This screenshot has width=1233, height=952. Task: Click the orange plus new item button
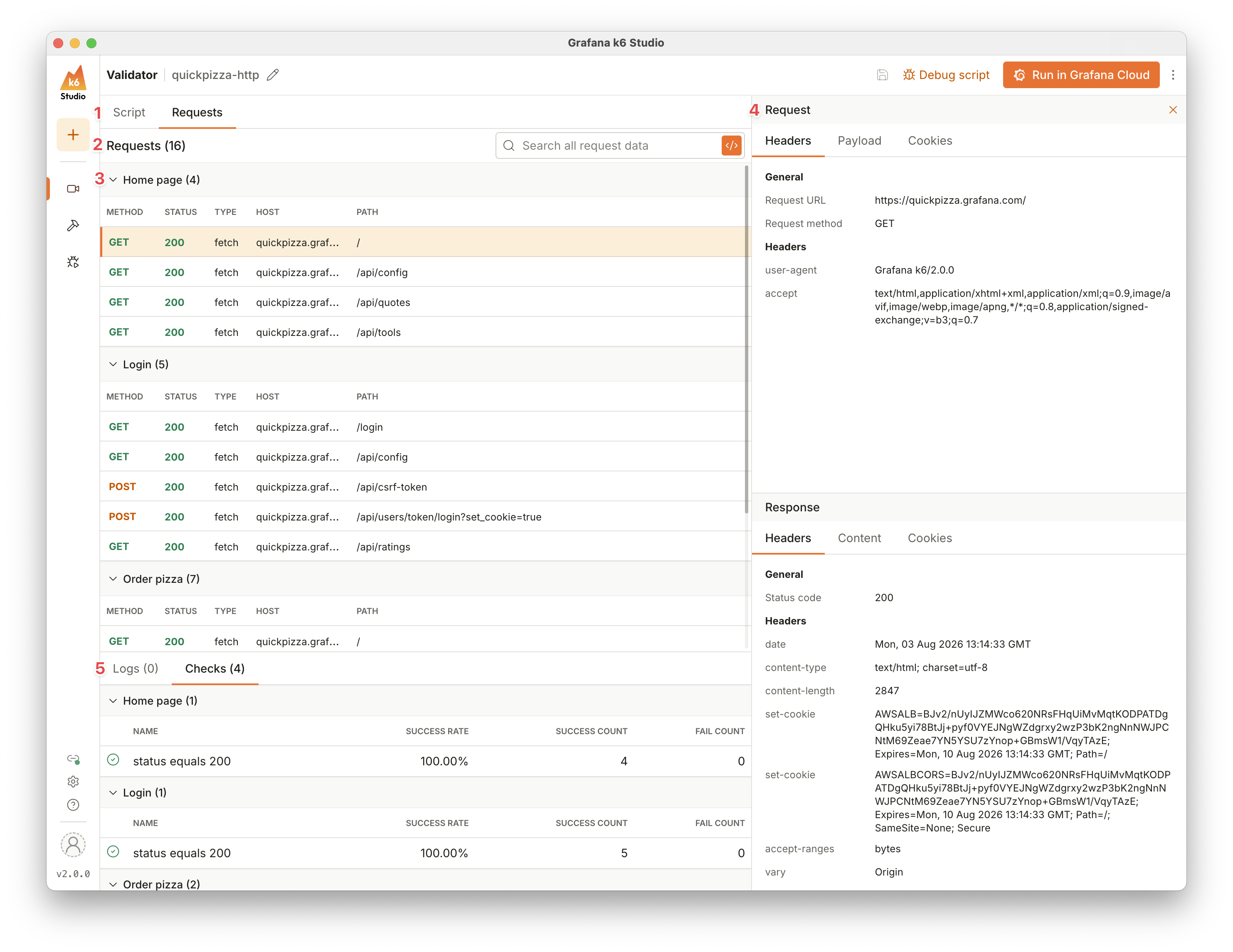[73, 135]
